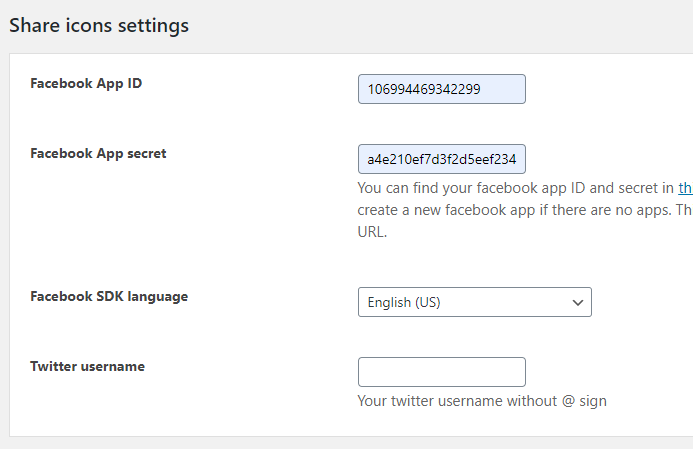Image resolution: width=693 pixels, height=449 pixels.
Task: Click the Facebook App ID input field
Action: click(x=441, y=89)
